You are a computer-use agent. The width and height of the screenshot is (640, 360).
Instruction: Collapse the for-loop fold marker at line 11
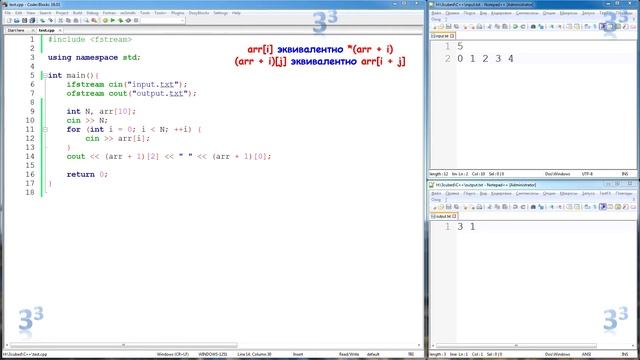pos(45,129)
